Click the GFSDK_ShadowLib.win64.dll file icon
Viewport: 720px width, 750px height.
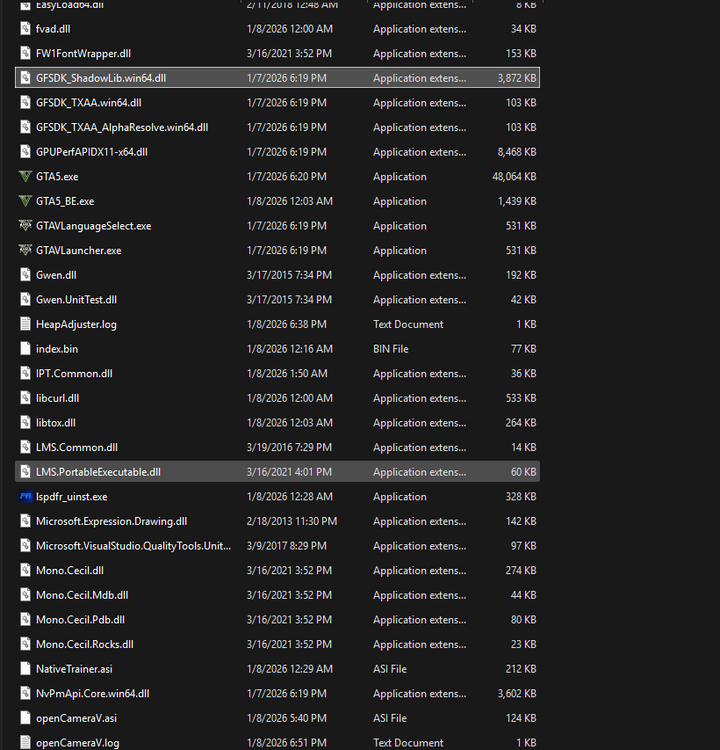coord(25,78)
